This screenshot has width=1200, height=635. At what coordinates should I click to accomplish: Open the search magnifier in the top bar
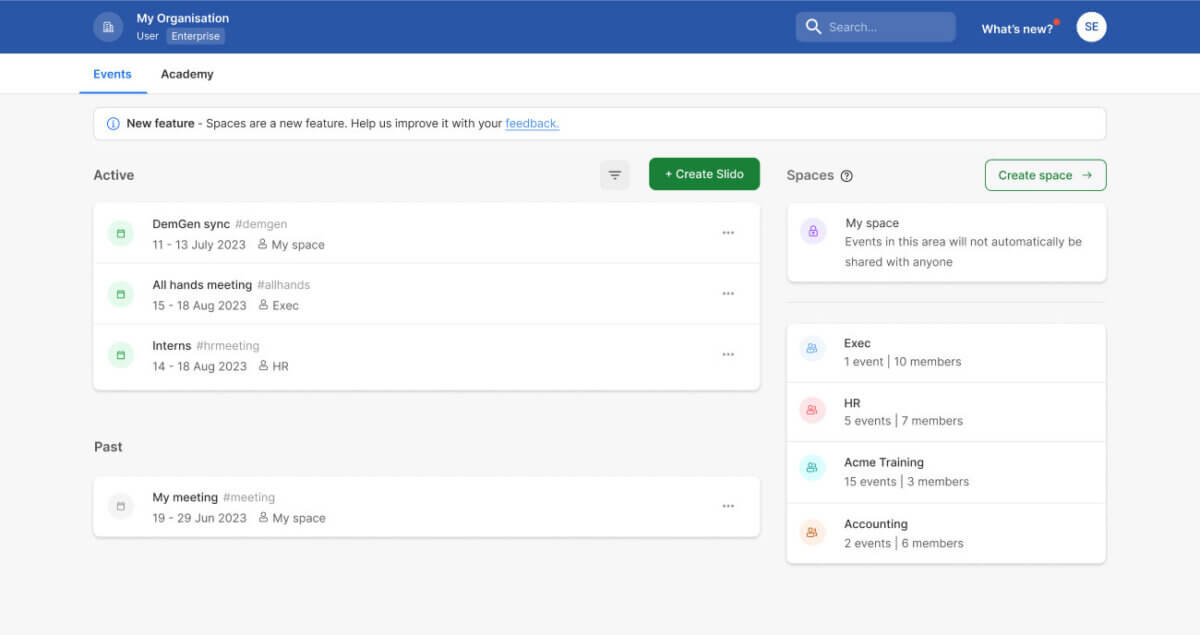(x=813, y=27)
